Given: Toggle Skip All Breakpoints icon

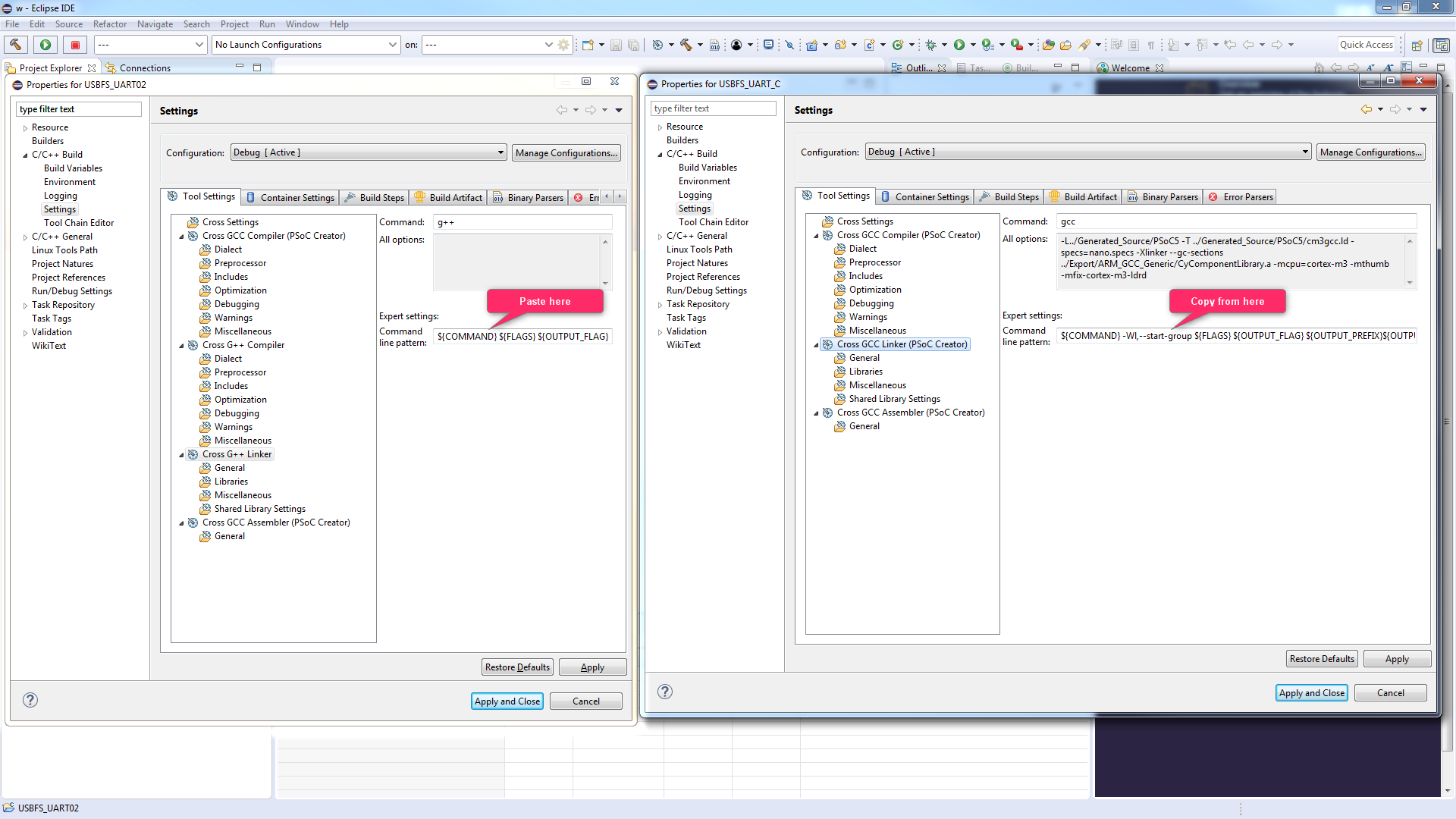Looking at the screenshot, I should (789, 45).
